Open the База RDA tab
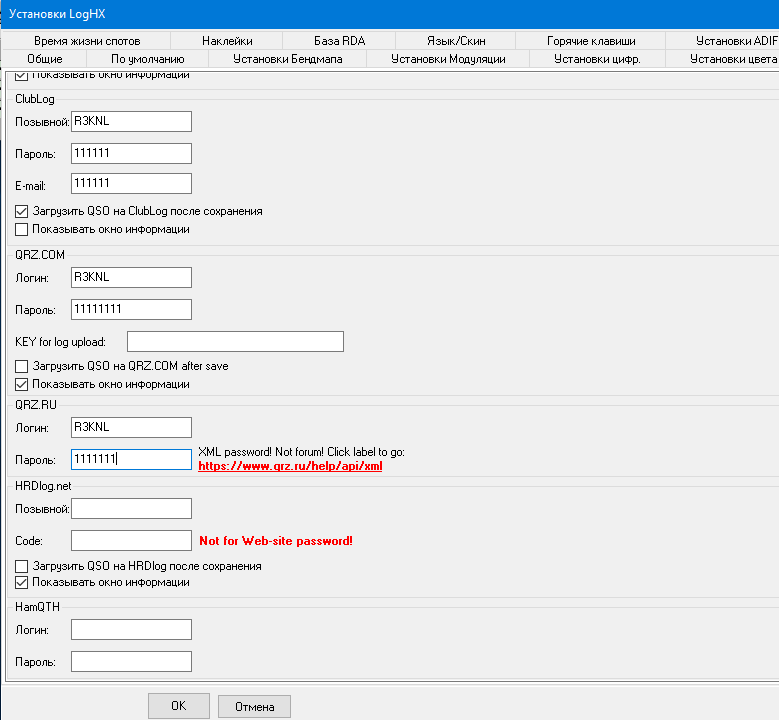 click(339, 41)
